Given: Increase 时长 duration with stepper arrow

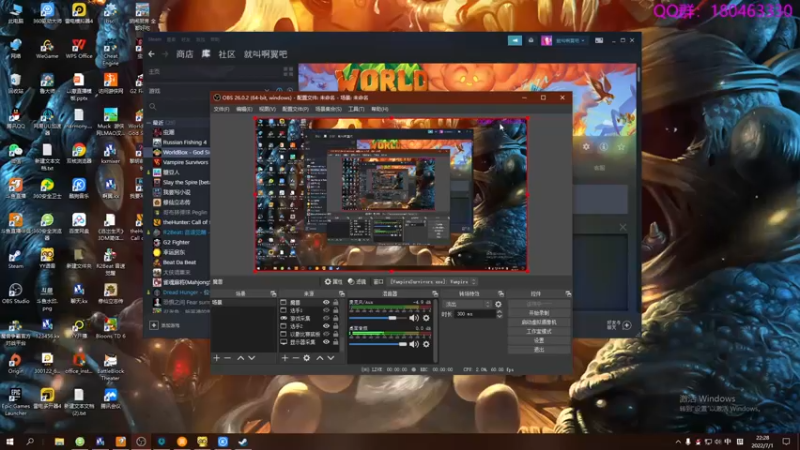Looking at the screenshot, I should pyautogui.click(x=499, y=312).
